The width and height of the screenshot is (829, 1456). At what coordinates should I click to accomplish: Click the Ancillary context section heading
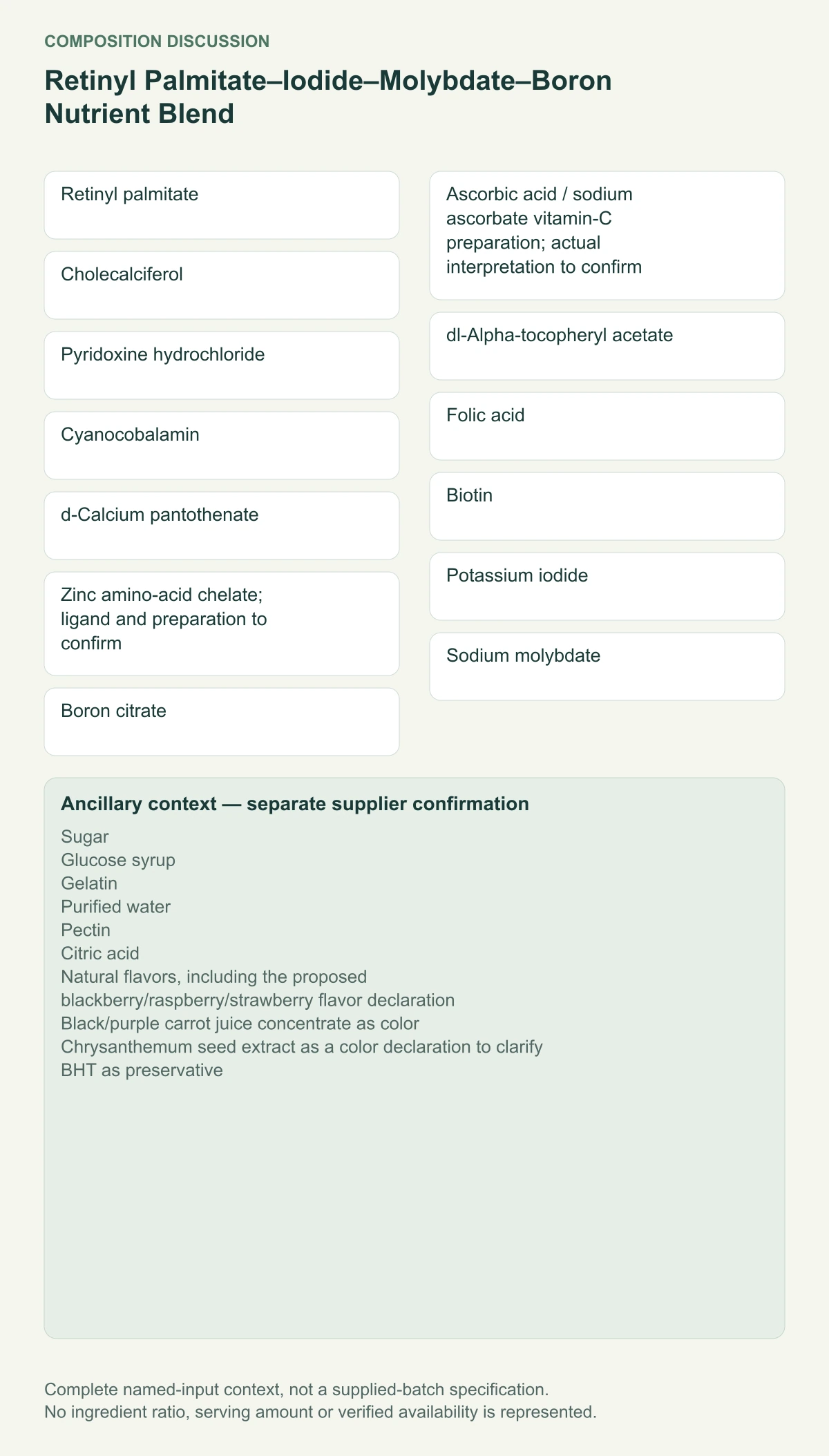[295, 804]
